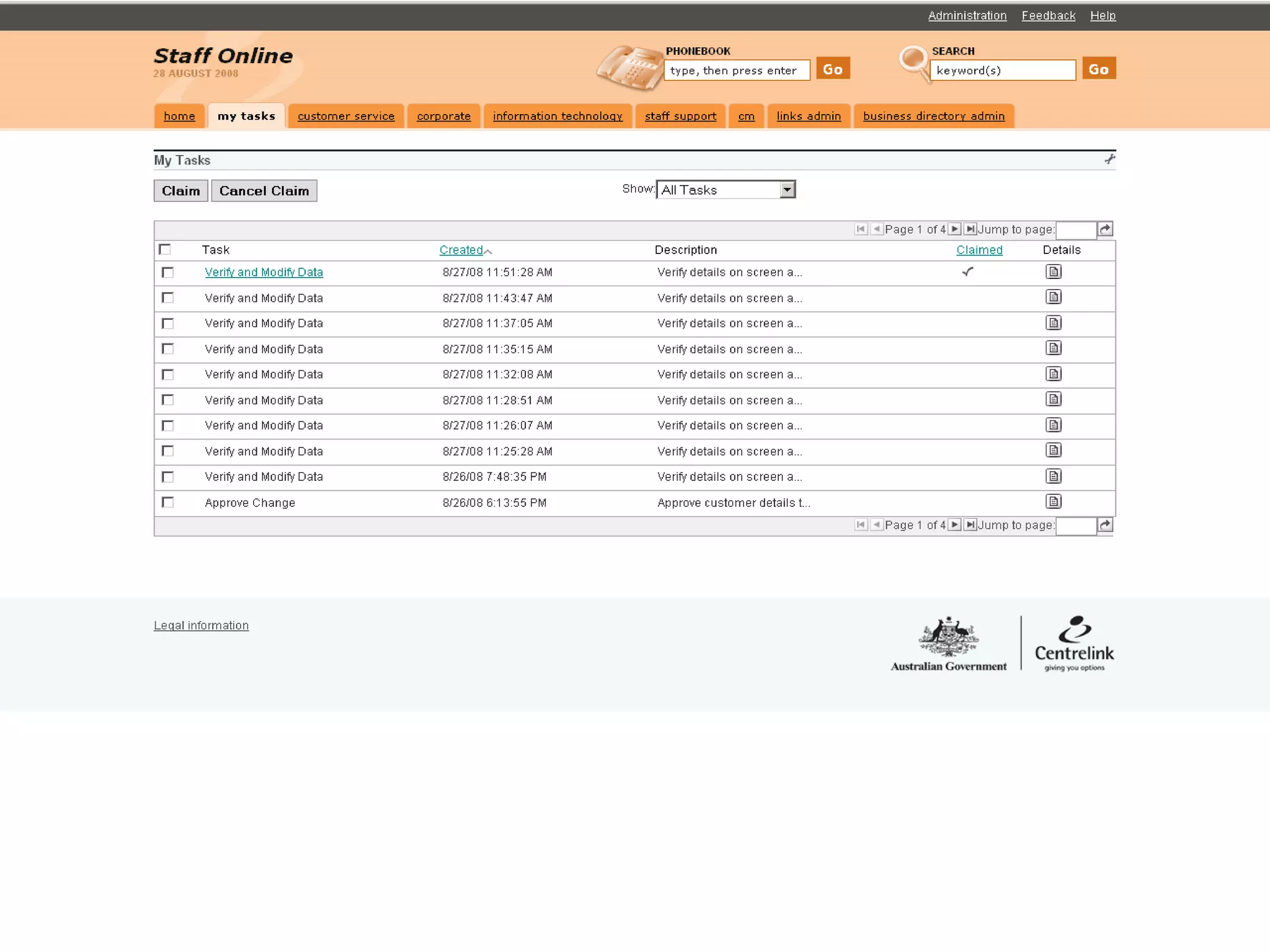This screenshot has width=1270, height=952.
Task: Click the phonebook Go button
Action: tap(833, 69)
